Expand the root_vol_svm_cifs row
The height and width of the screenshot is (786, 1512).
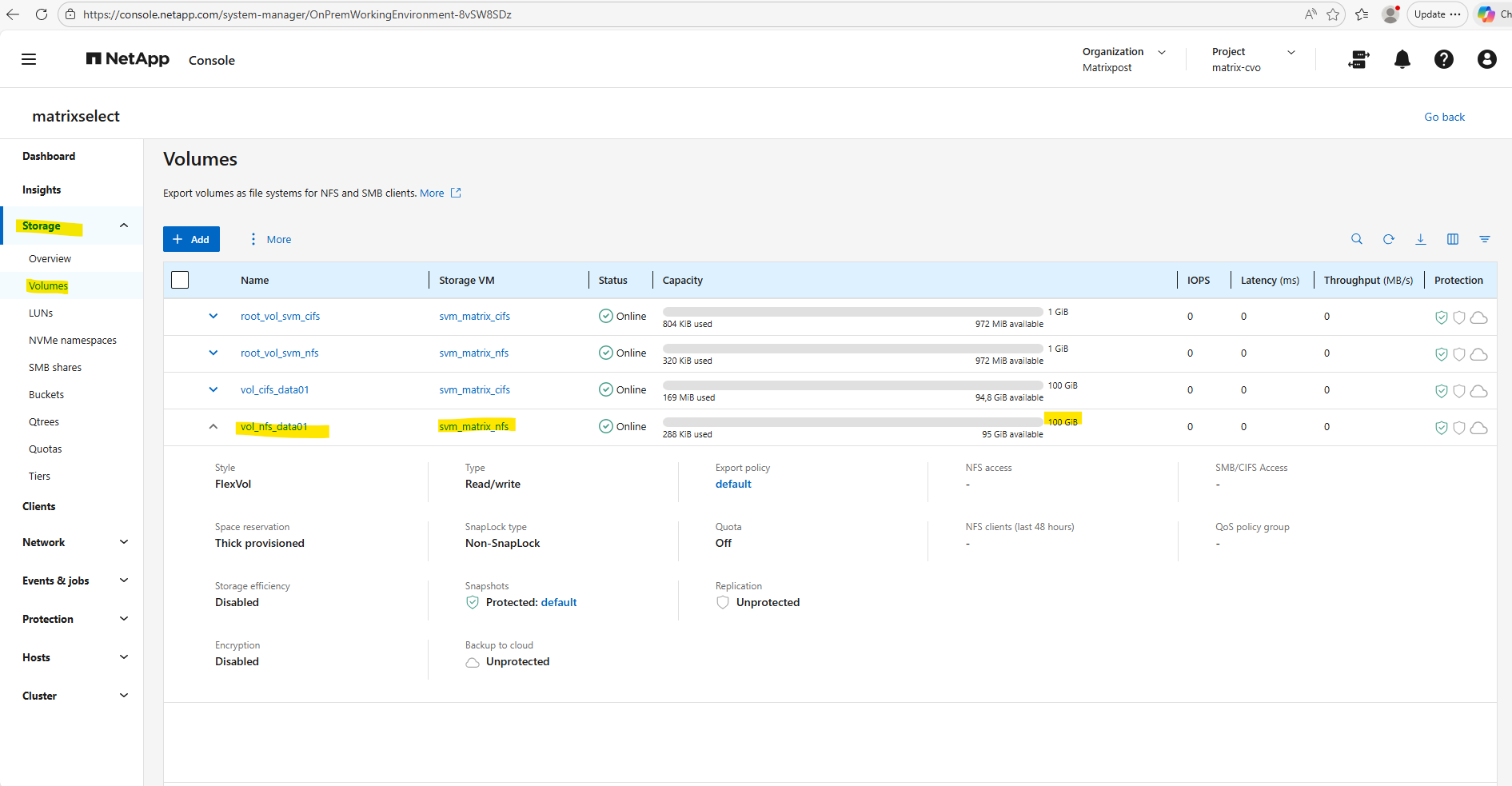click(x=213, y=316)
